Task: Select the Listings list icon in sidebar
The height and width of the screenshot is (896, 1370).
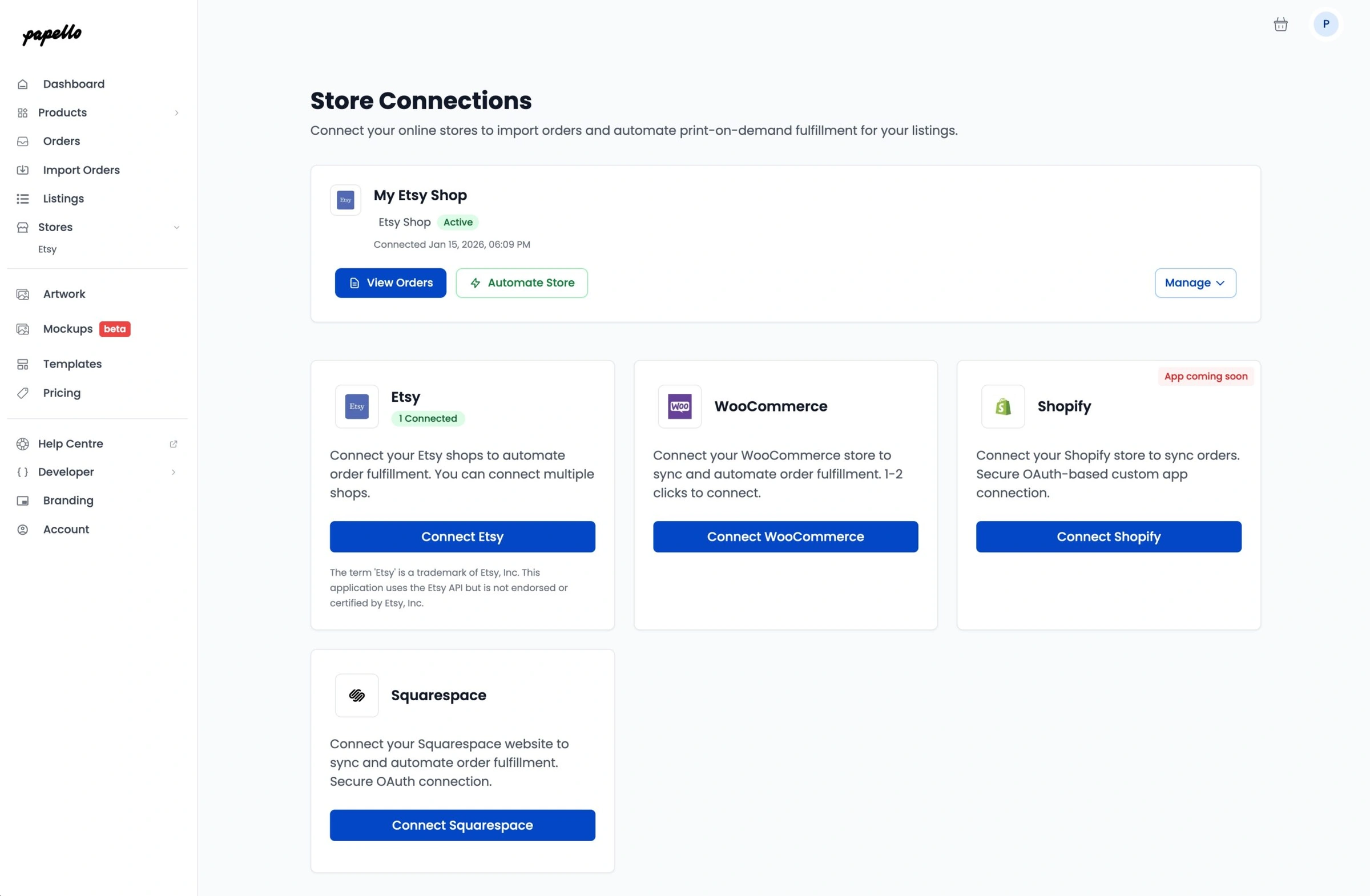Action: [22, 199]
